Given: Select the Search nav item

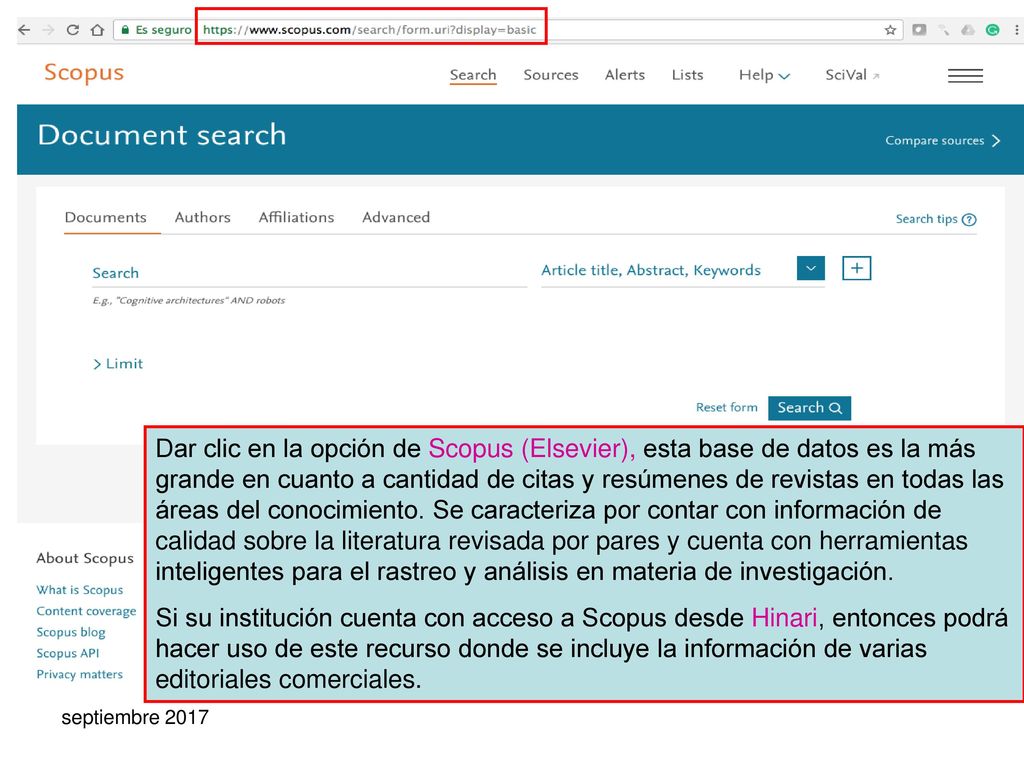Looking at the screenshot, I should coord(473,75).
